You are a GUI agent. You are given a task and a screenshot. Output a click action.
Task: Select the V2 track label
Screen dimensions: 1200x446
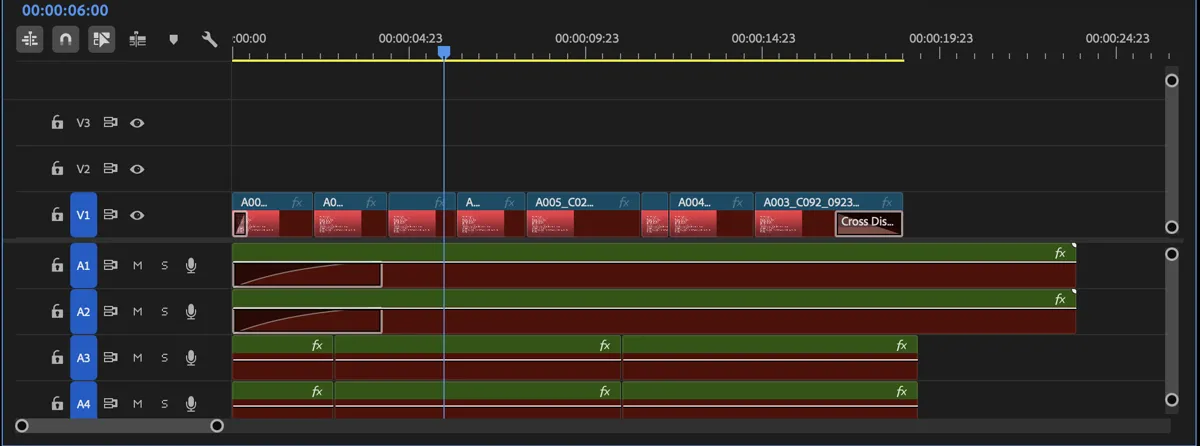pyautogui.click(x=84, y=169)
